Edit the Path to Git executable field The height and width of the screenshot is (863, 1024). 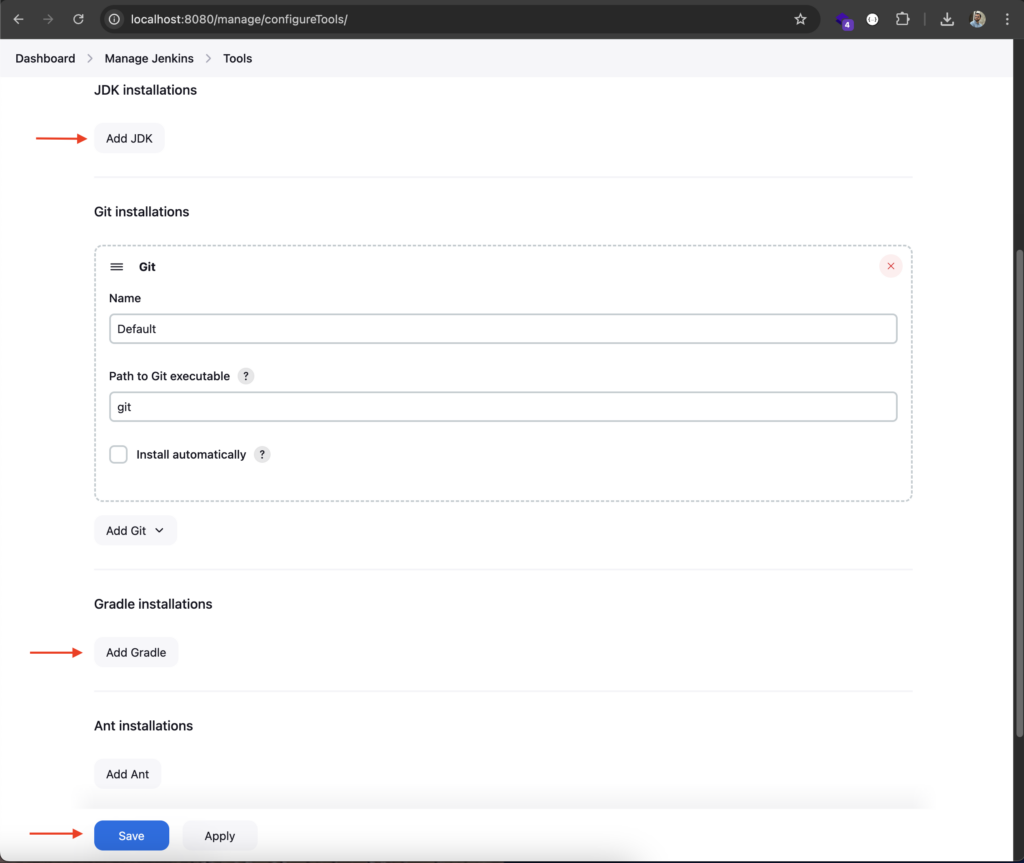click(503, 407)
